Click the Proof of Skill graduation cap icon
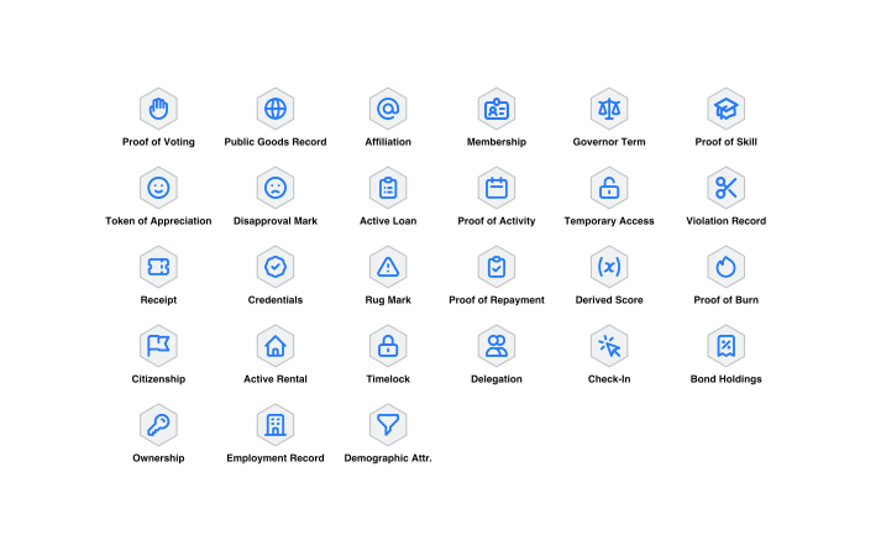 (x=726, y=108)
